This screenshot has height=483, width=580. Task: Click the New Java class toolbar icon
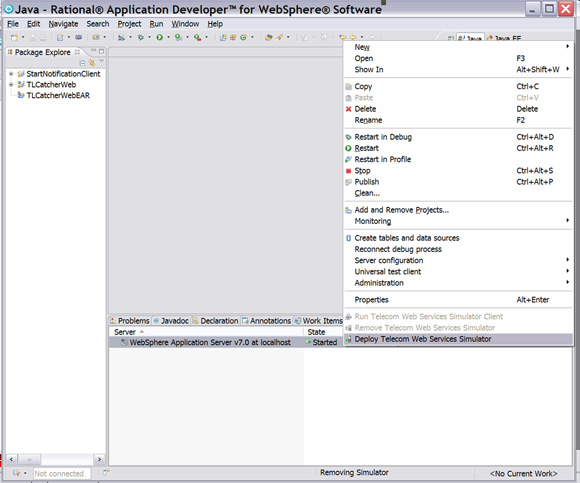(x=60, y=37)
